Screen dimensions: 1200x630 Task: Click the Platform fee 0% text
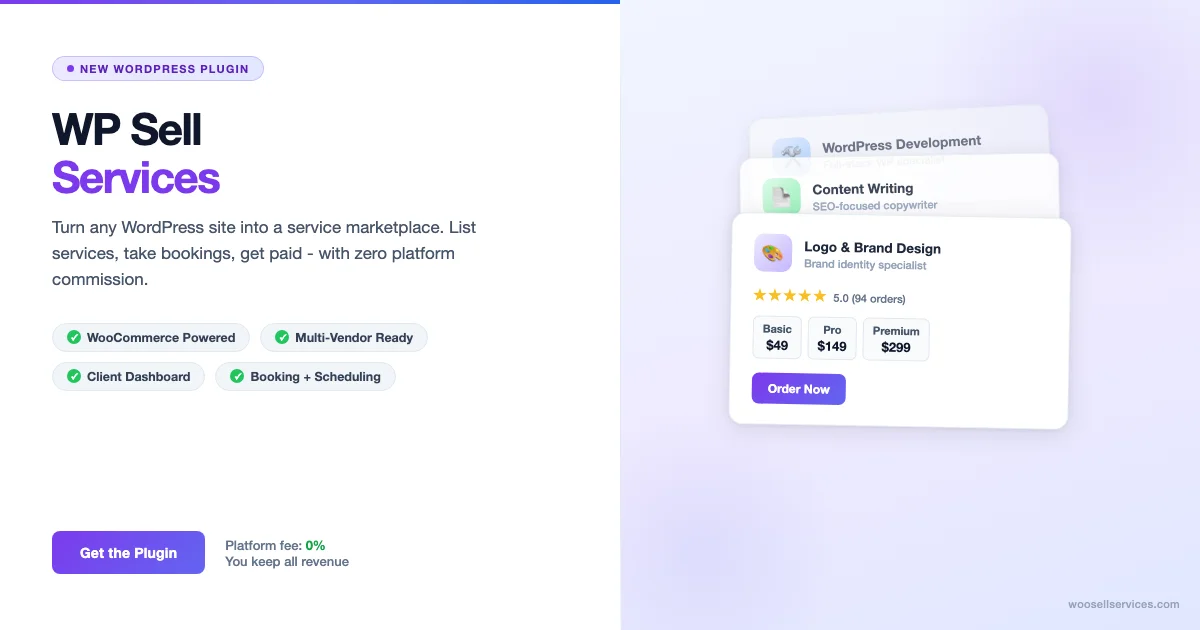pyautogui.click(x=275, y=545)
